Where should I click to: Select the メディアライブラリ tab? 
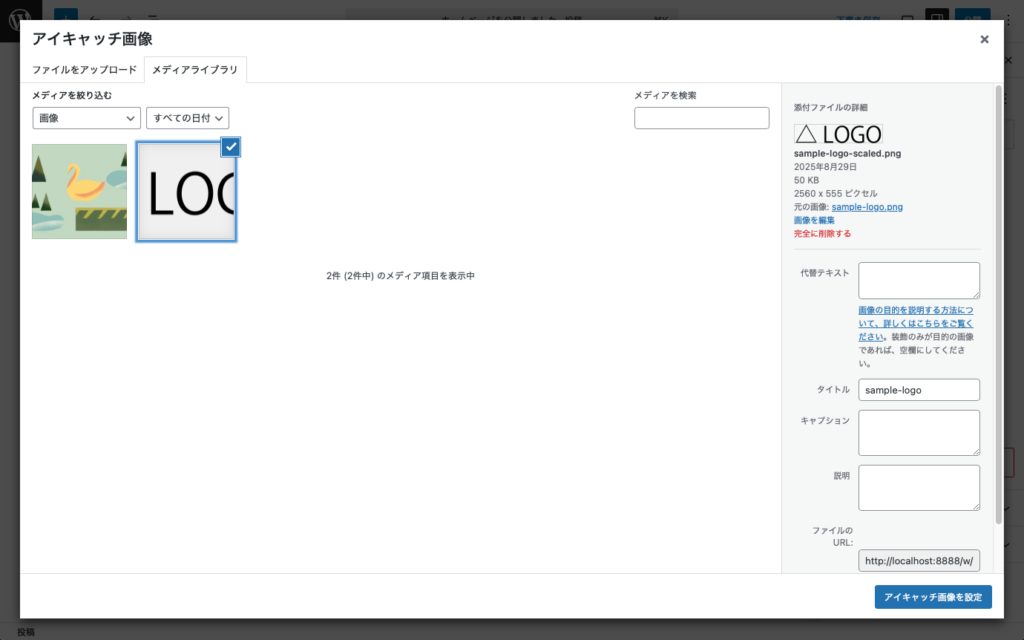pos(195,70)
